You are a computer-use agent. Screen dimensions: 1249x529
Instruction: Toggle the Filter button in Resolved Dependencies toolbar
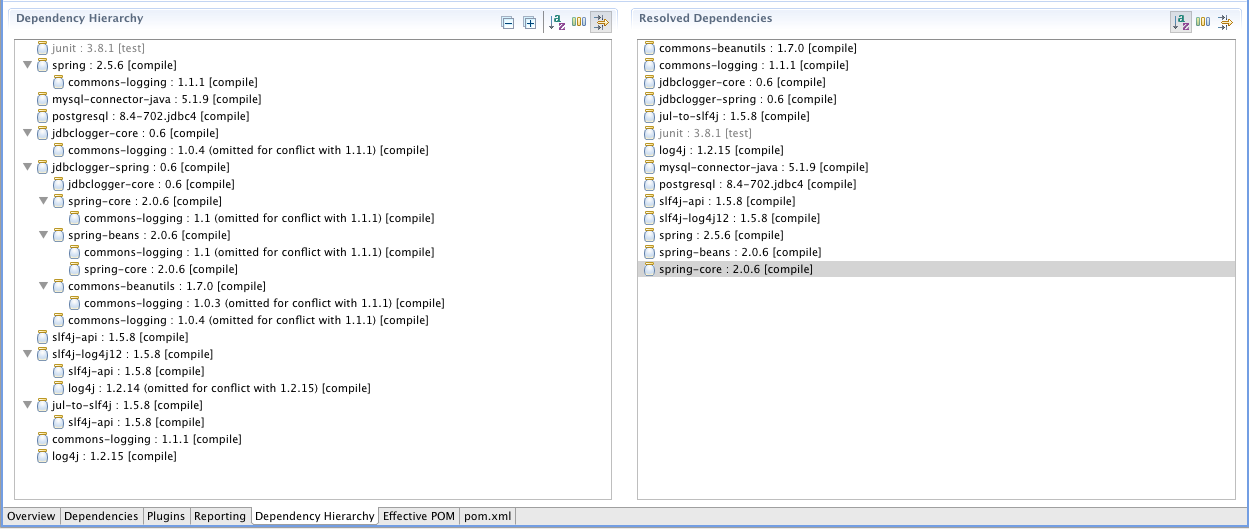(1225, 22)
